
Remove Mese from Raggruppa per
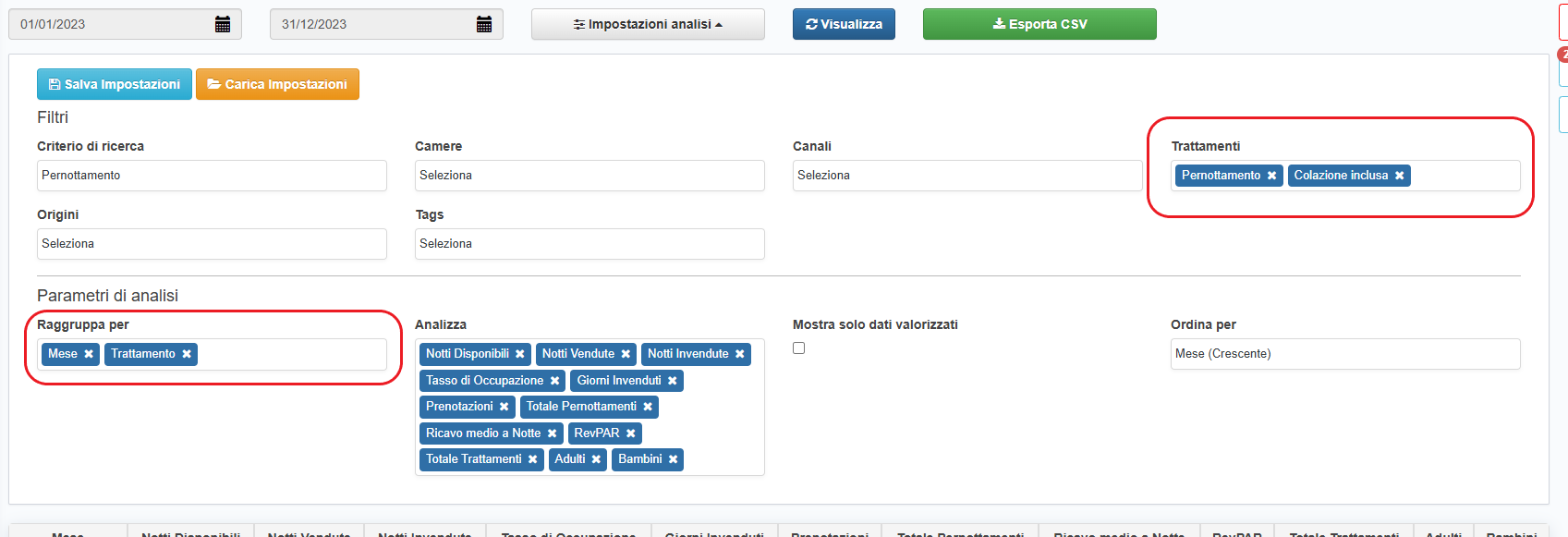(89, 354)
